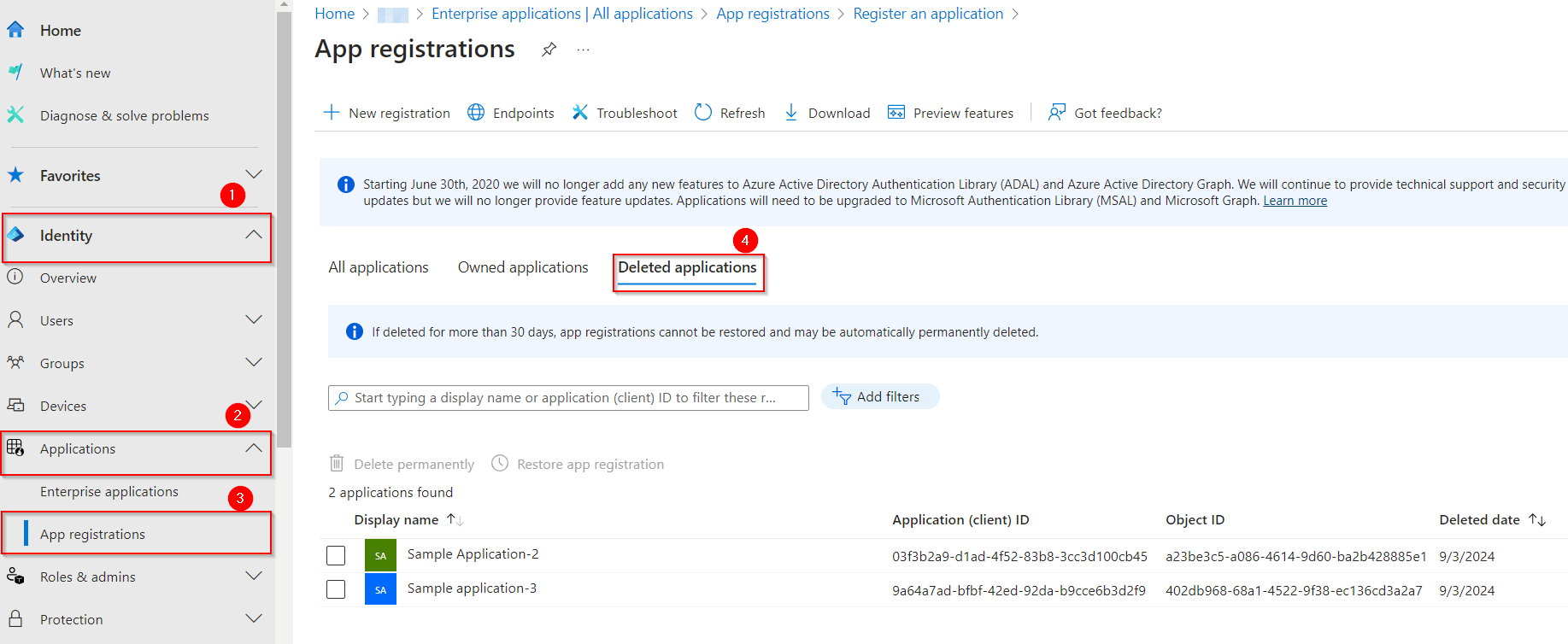Click the Troubleshoot icon
This screenshot has height=644, width=1568.
coord(580,112)
